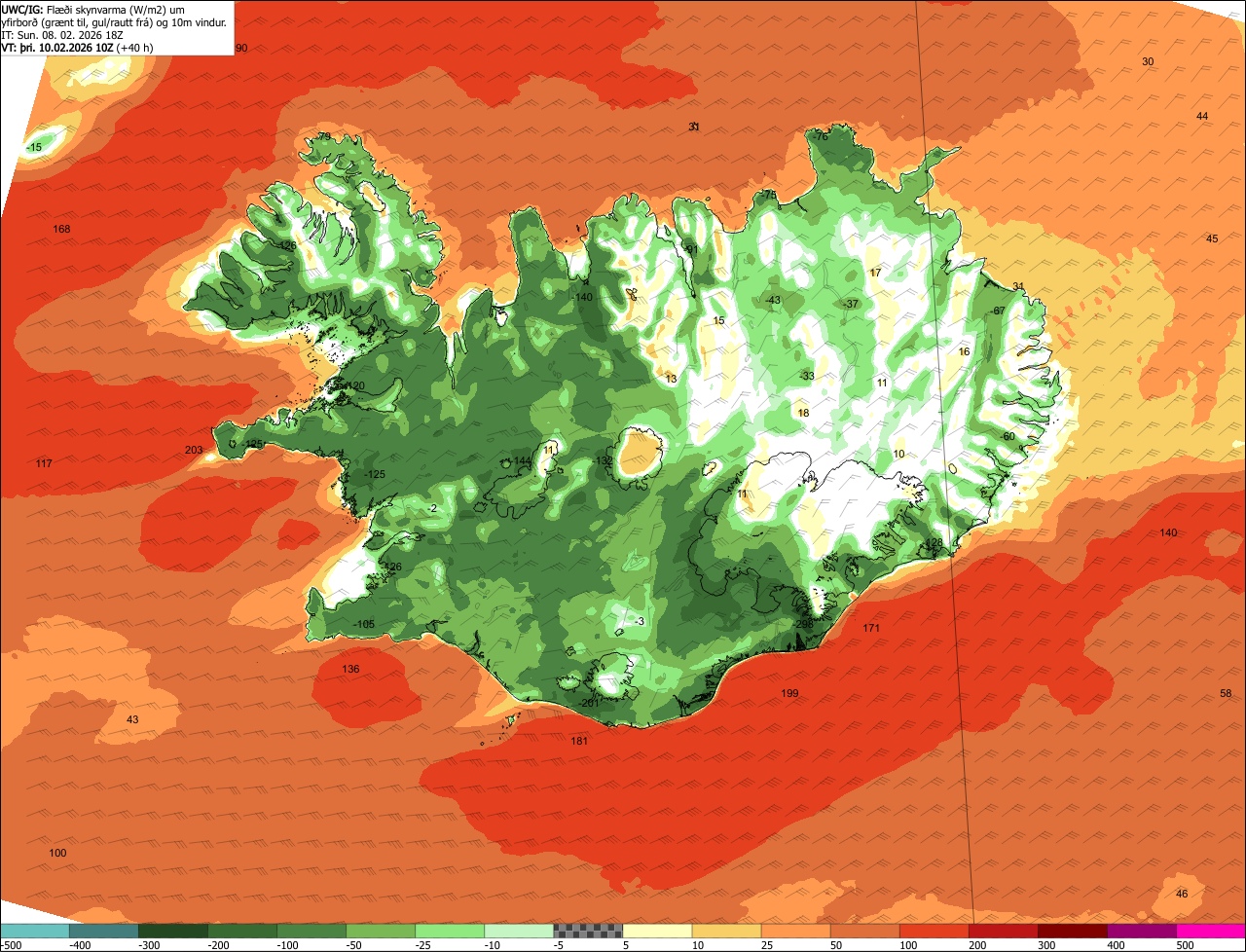Click the '136' flux value label

coord(350,669)
